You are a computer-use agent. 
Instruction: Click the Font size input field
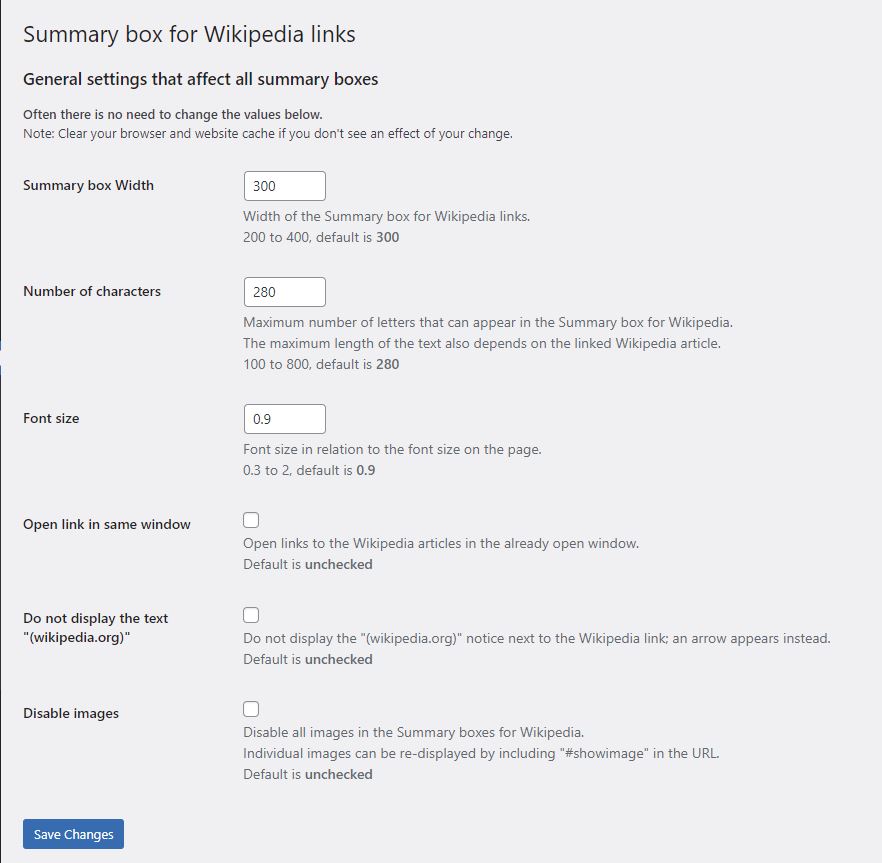284,418
